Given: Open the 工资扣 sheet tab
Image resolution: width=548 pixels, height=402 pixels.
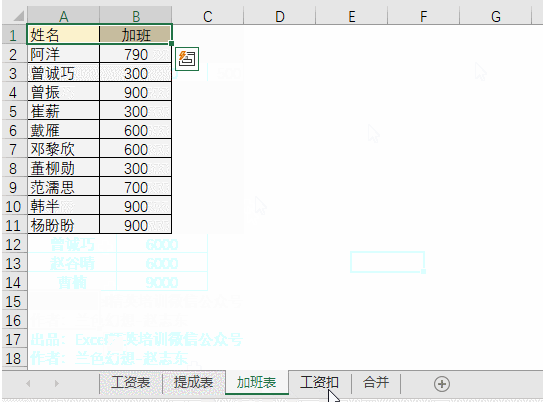Looking at the screenshot, I should 319,383.
